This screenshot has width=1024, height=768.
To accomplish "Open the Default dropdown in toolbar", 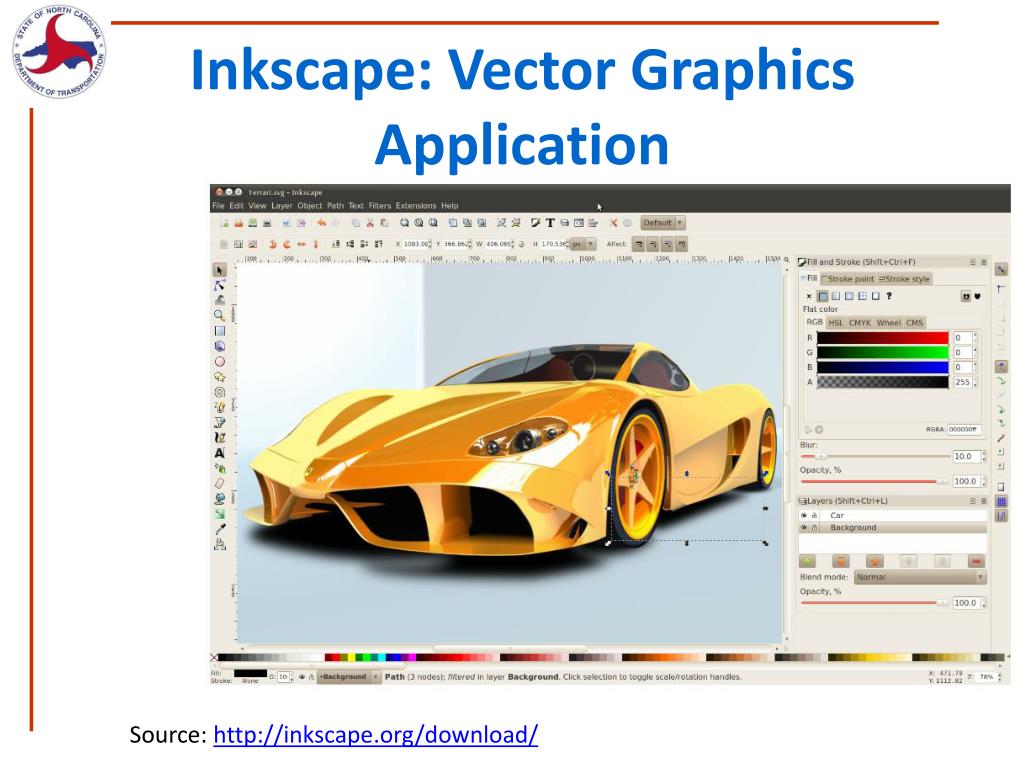I will [x=662, y=223].
